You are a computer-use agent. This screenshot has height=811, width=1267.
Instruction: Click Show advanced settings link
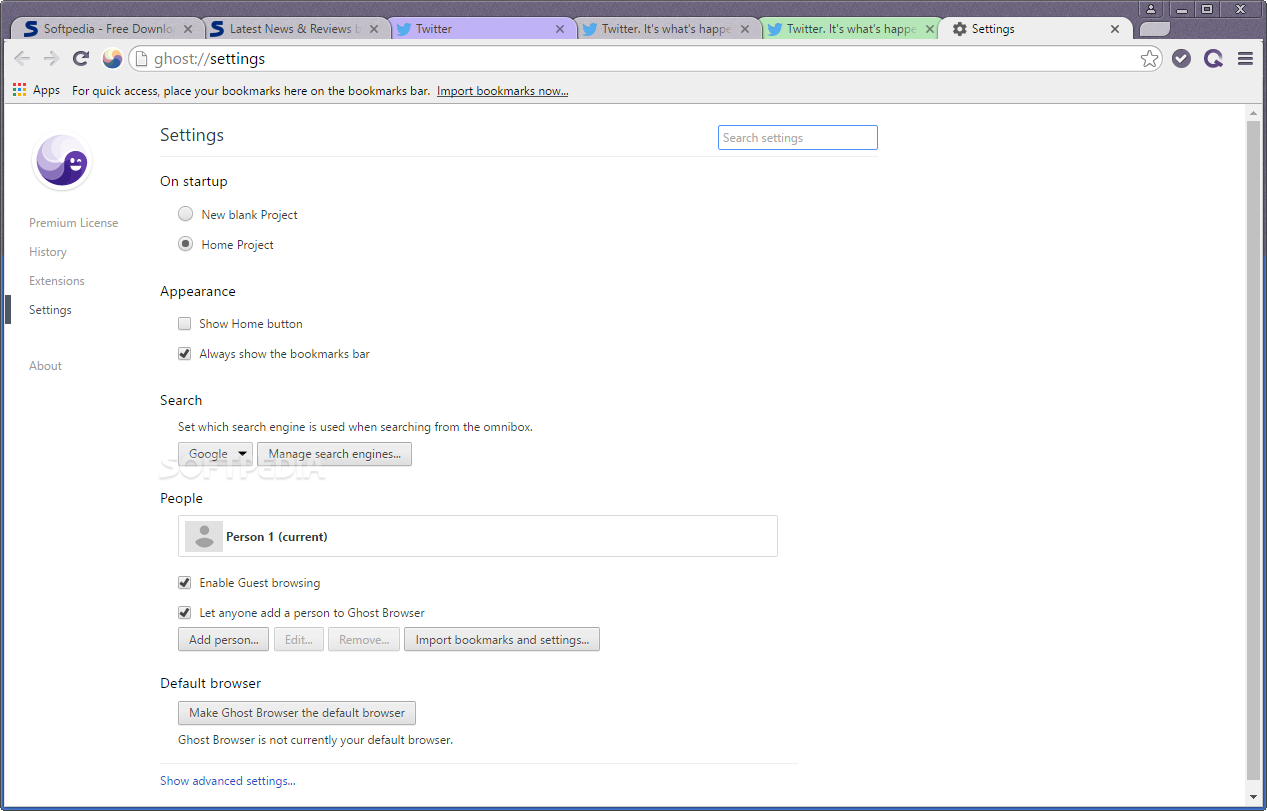tap(228, 781)
